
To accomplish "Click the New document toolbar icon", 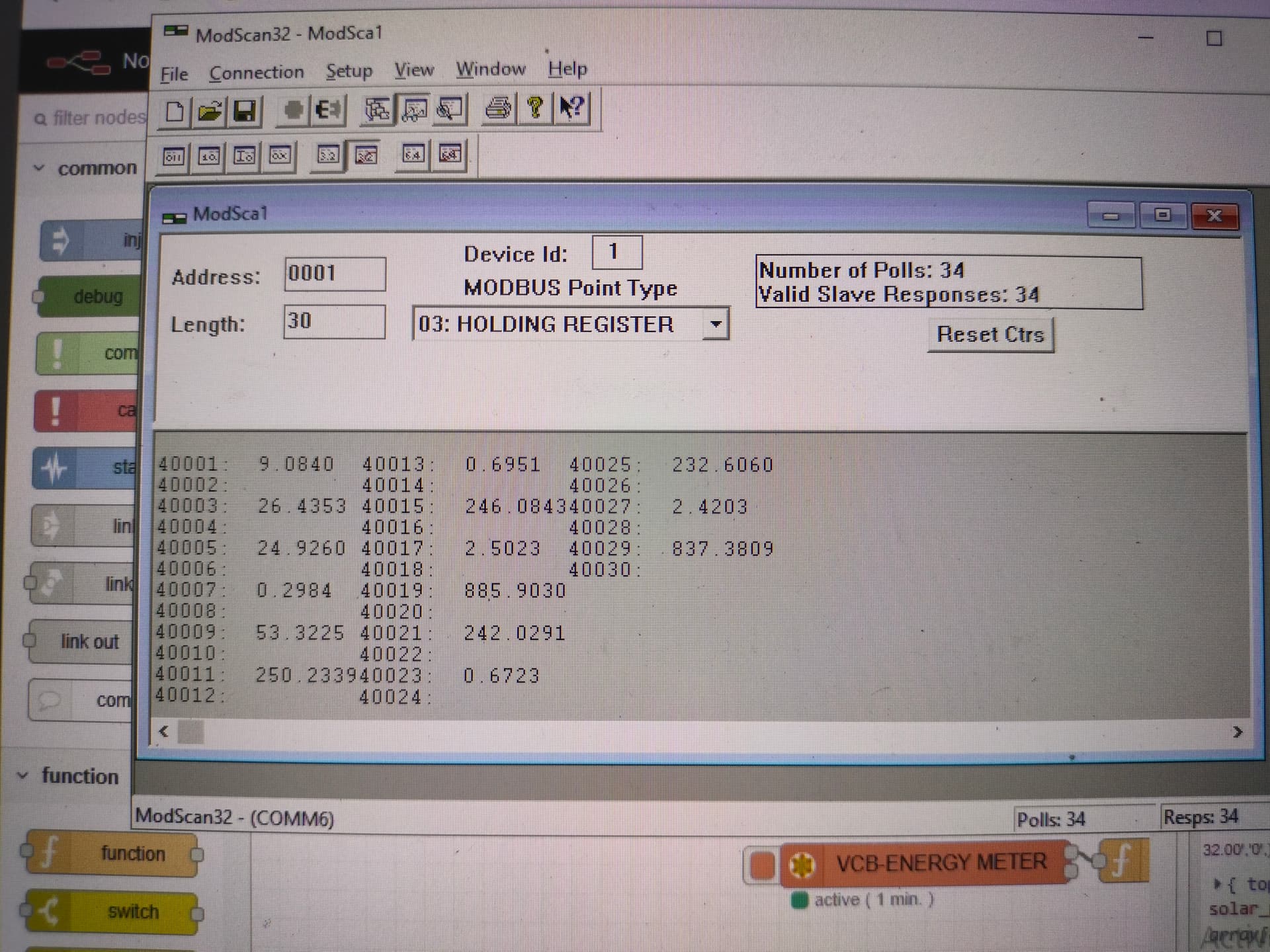I will tap(175, 111).
